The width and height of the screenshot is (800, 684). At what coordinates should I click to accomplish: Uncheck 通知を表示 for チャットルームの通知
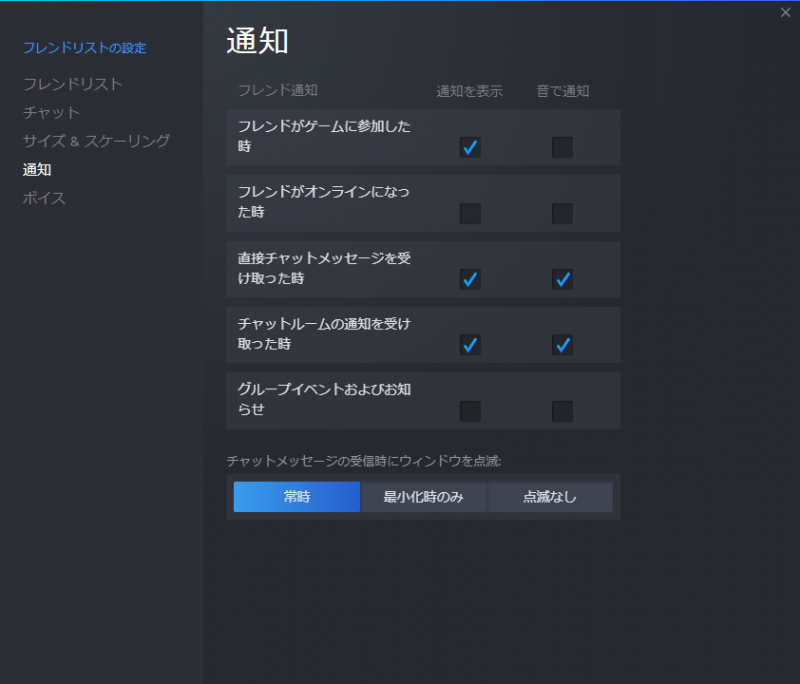pos(470,345)
